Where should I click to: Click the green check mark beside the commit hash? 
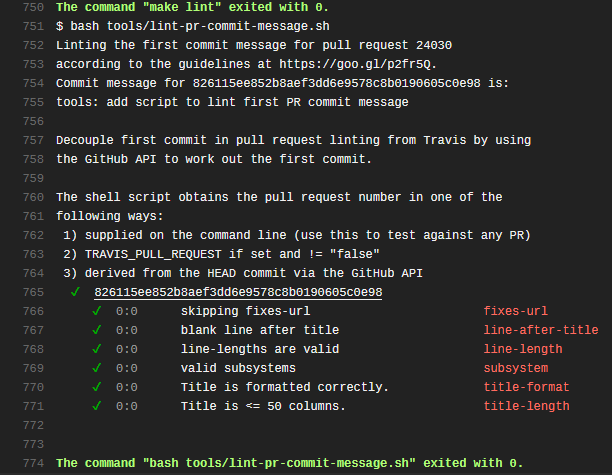click(75, 292)
